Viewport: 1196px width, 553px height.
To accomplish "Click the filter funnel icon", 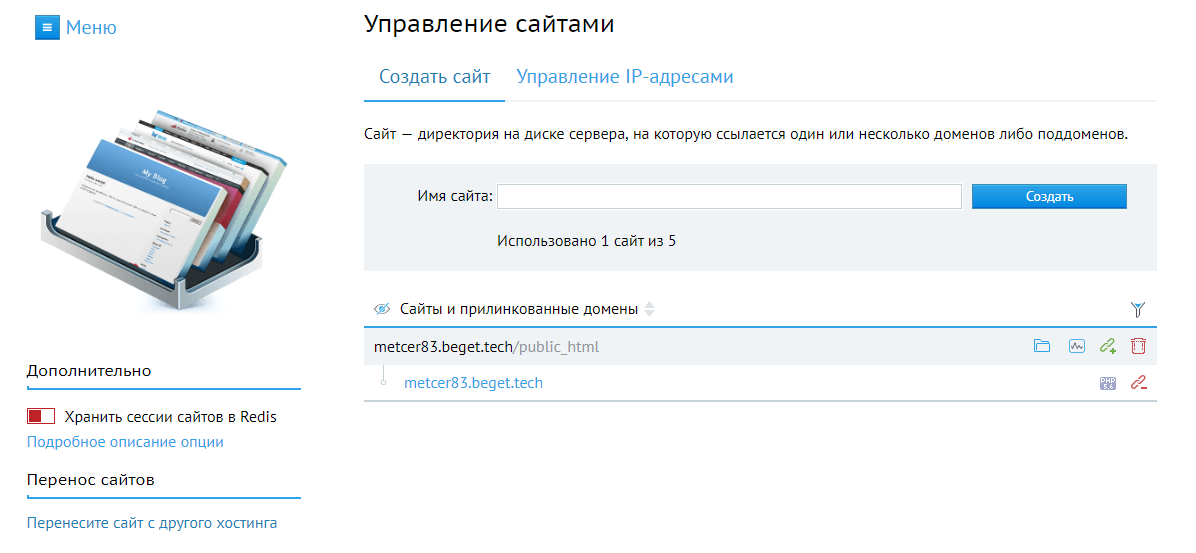I will [x=1138, y=309].
